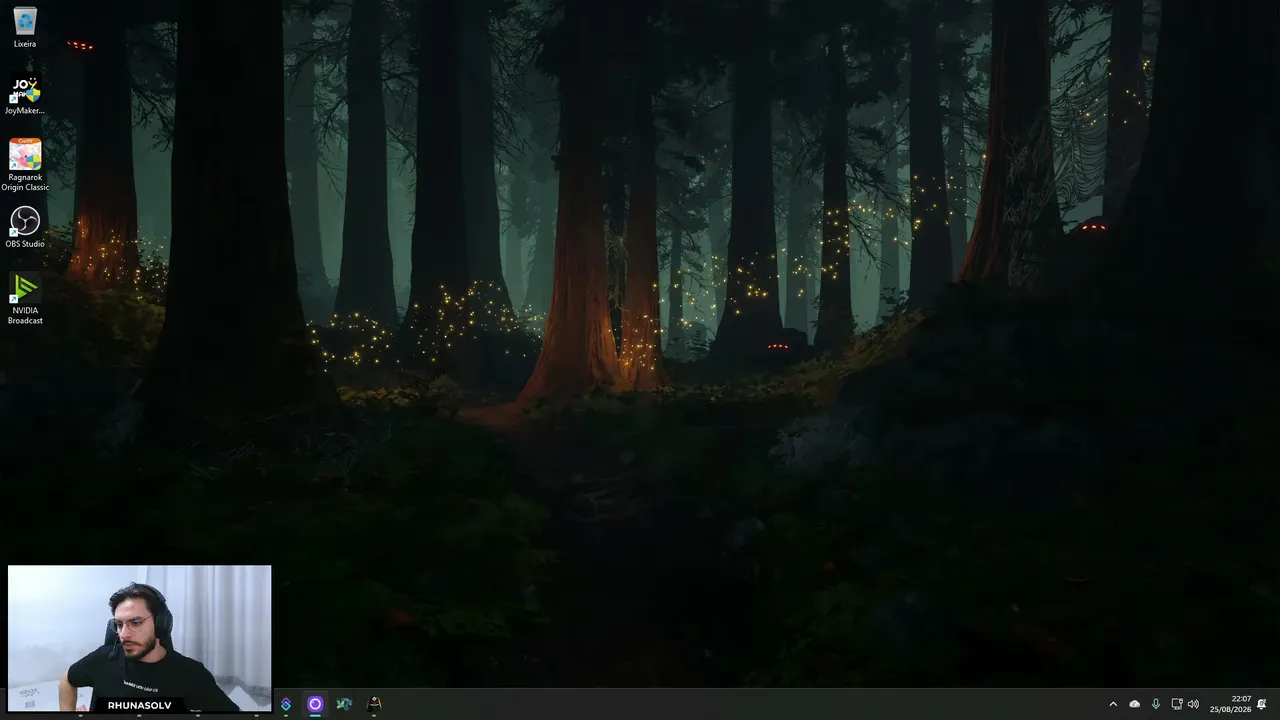This screenshot has height=720, width=1280.
Task: Select the Ragnarok Origin Classic desktop icon
Action: tap(25, 164)
